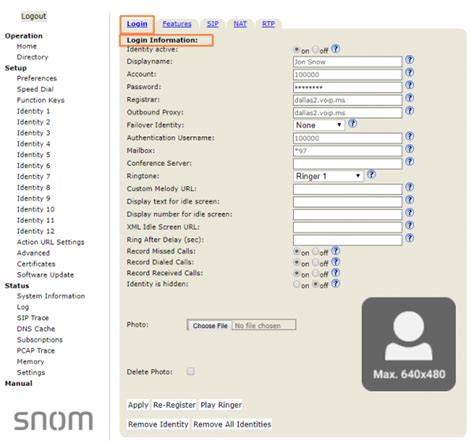This screenshot has width=474, height=441.
Task: Open Function Keys in sidebar
Action: click(41, 100)
